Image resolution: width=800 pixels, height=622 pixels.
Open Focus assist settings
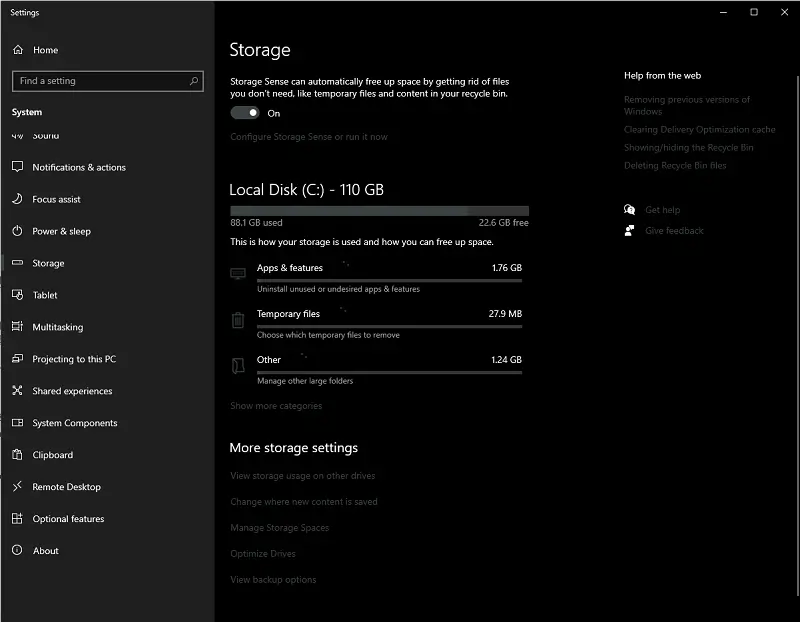coord(19,199)
